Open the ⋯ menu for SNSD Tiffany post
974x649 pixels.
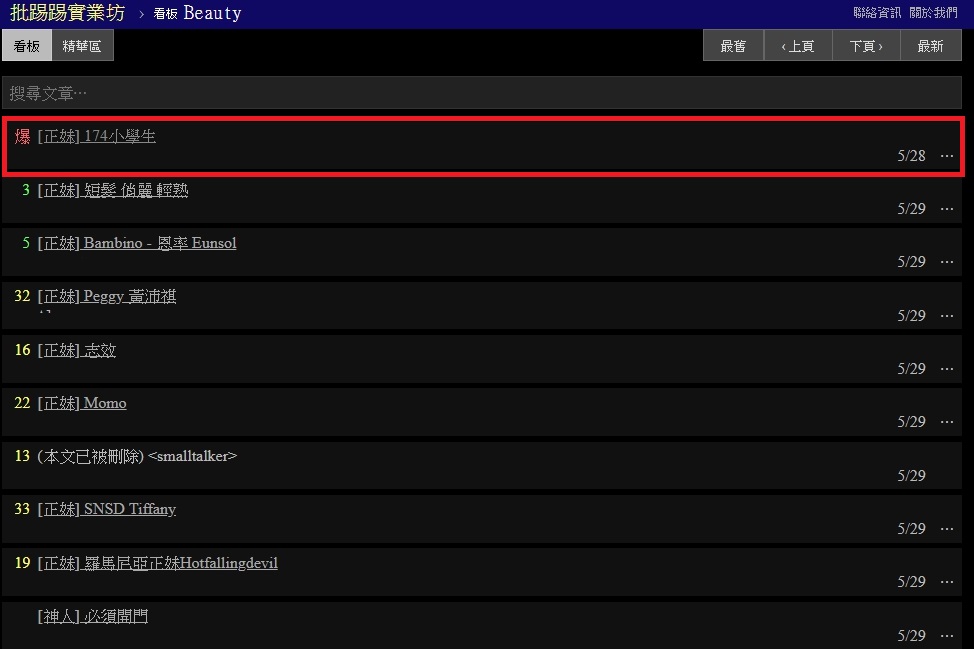coord(946,529)
